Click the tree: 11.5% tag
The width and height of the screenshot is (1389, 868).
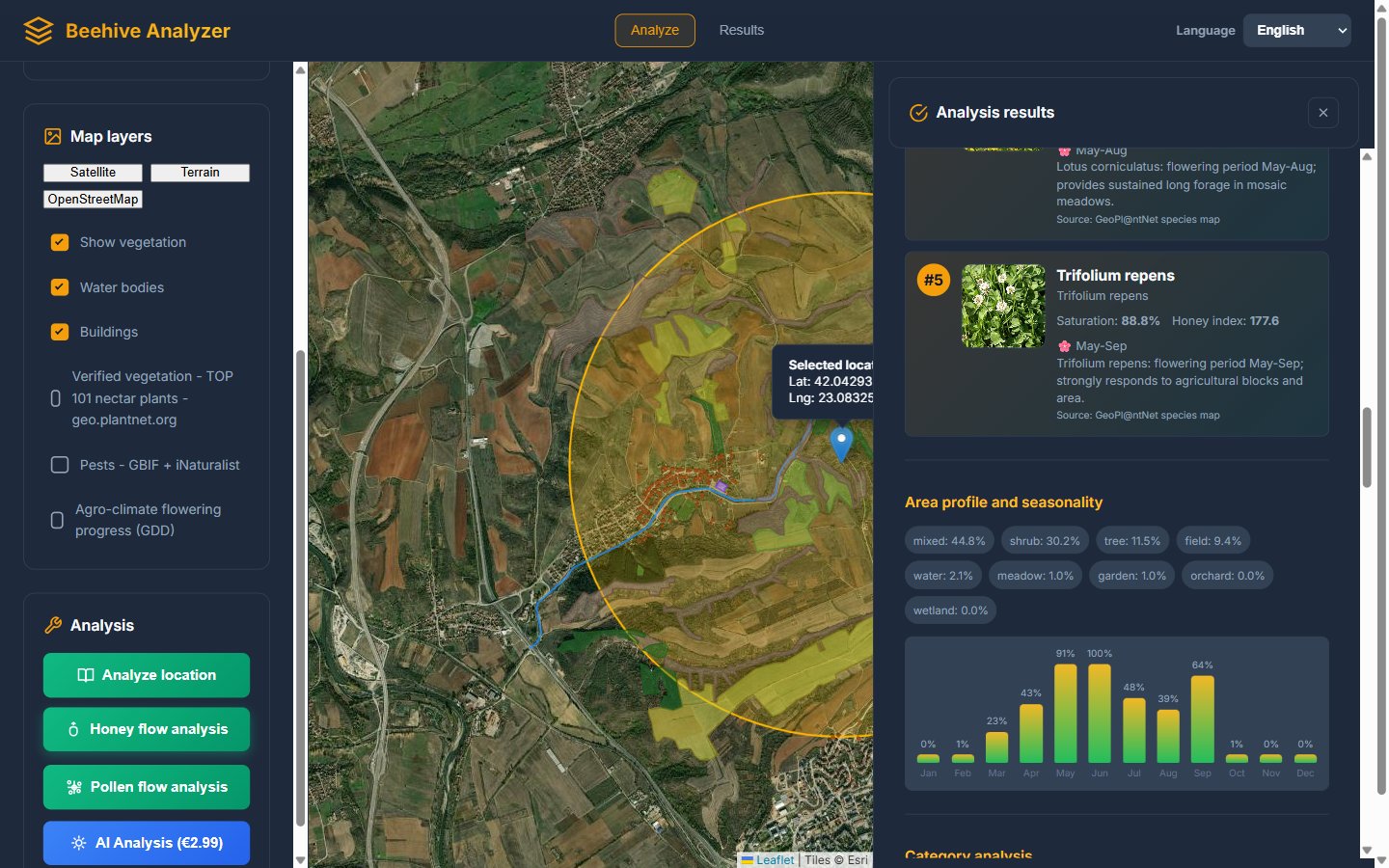pyautogui.click(x=1132, y=541)
